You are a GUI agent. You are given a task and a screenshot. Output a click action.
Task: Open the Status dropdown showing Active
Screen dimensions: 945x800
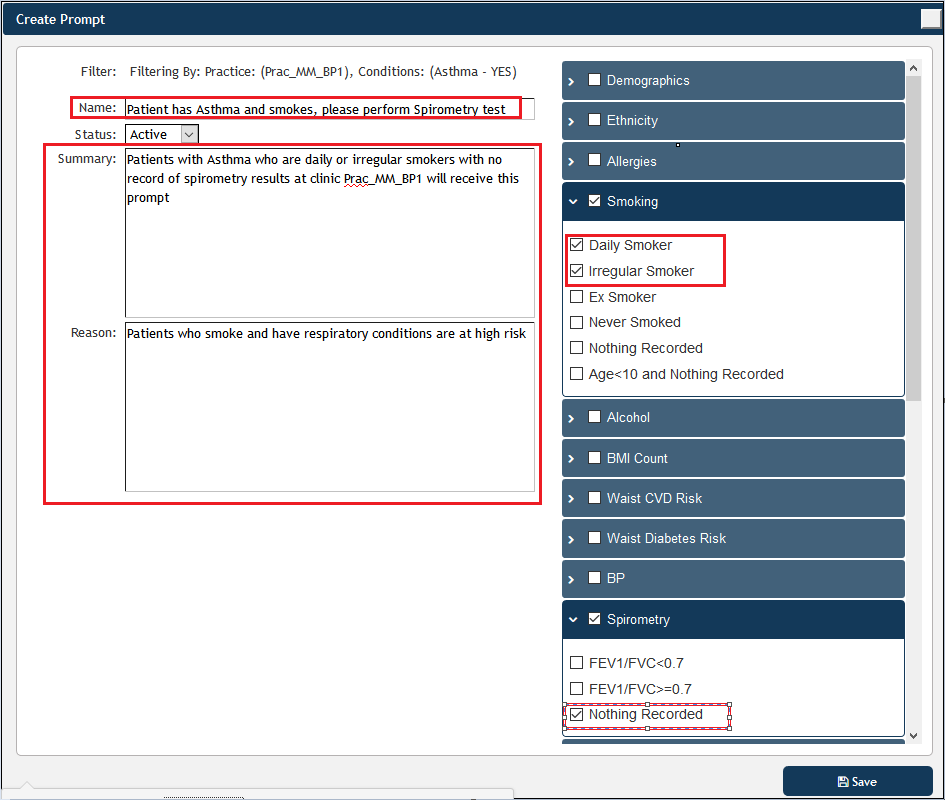(x=162, y=134)
